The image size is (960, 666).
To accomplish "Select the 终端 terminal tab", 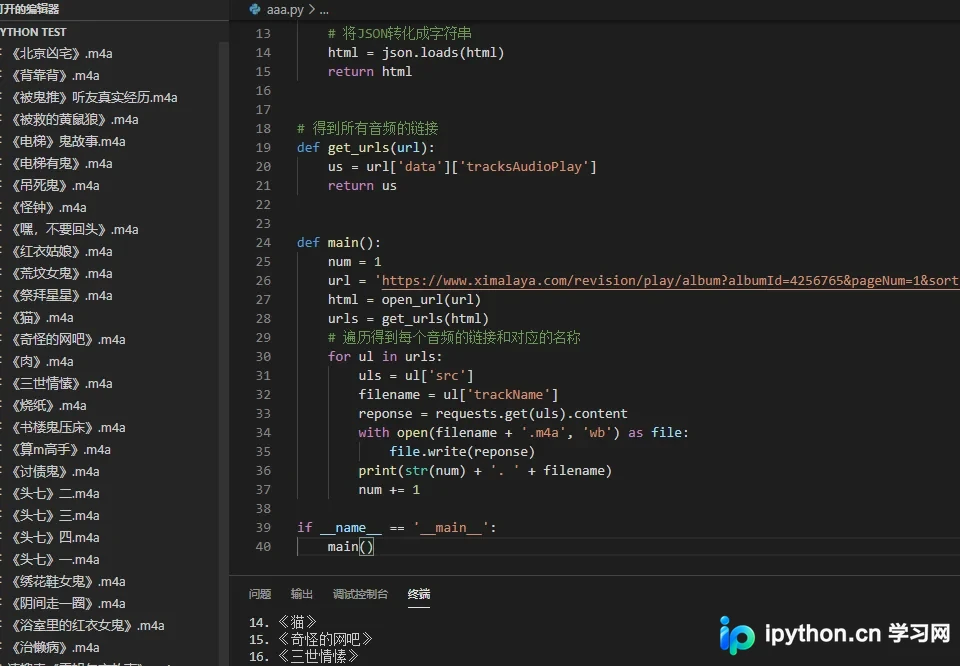I will [x=419, y=594].
